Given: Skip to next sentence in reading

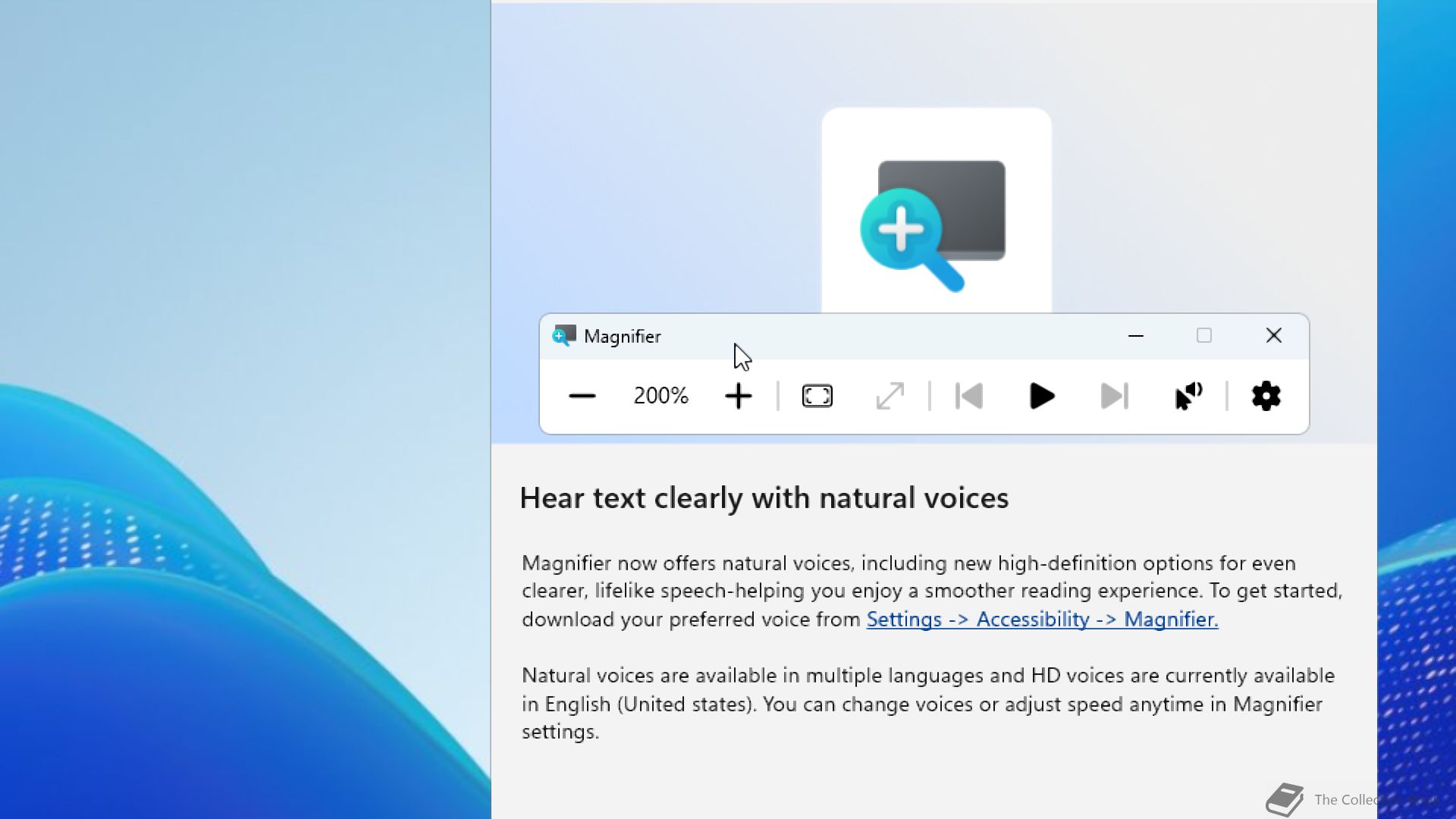Looking at the screenshot, I should (x=1114, y=396).
